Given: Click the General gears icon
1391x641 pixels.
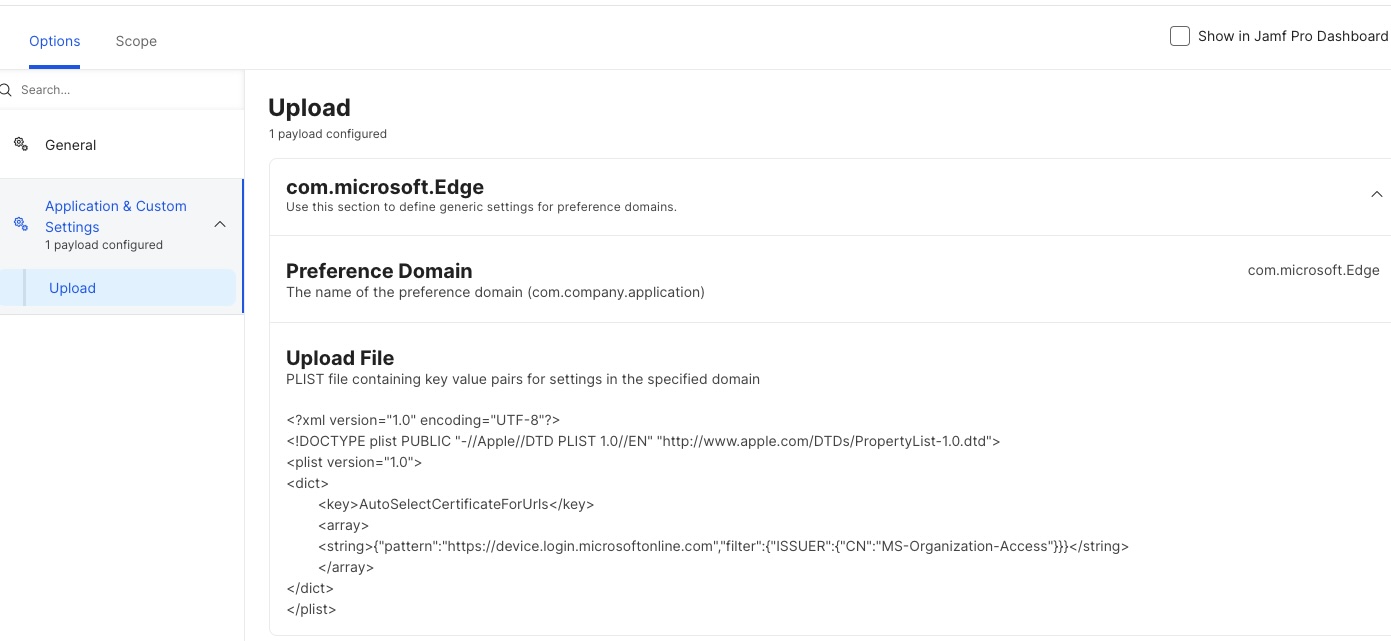Looking at the screenshot, I should [20, 144].
